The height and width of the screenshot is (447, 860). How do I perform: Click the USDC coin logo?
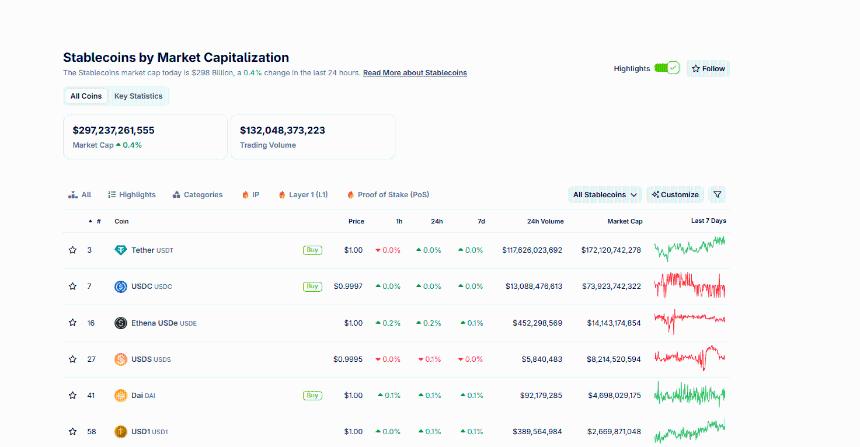click(121, 286)
